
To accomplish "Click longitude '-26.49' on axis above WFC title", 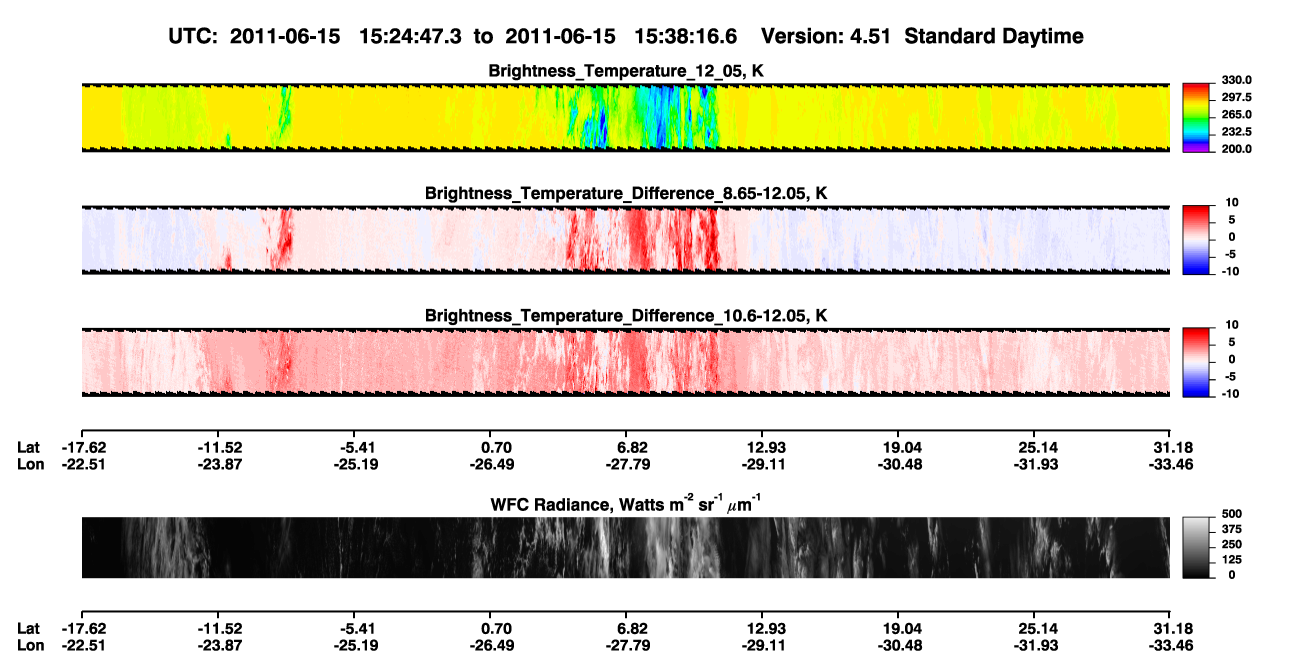I will click(x=491, y=464).
